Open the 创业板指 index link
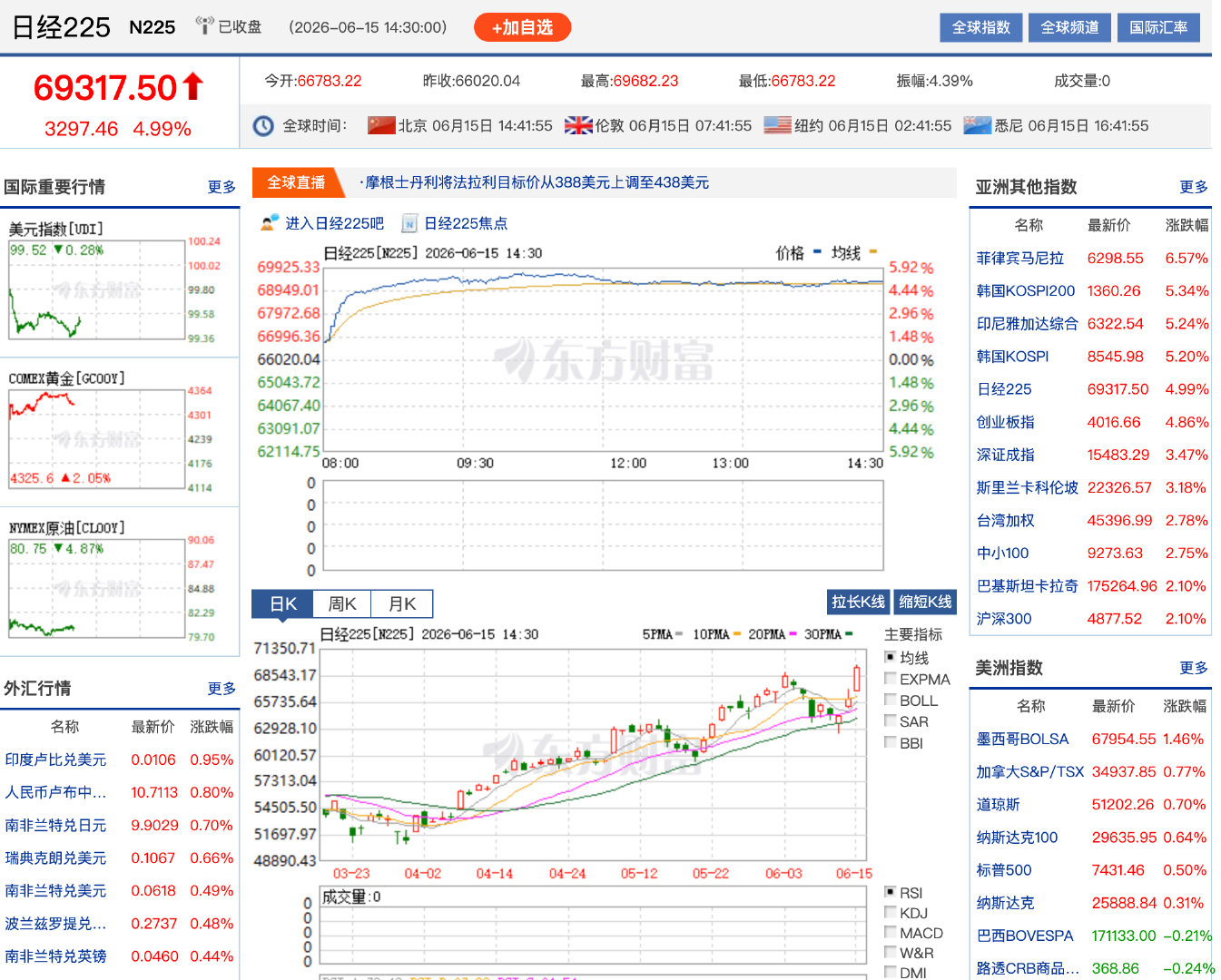The height and width of the screenshot is (980, 1221). (x=1006, y=422)
